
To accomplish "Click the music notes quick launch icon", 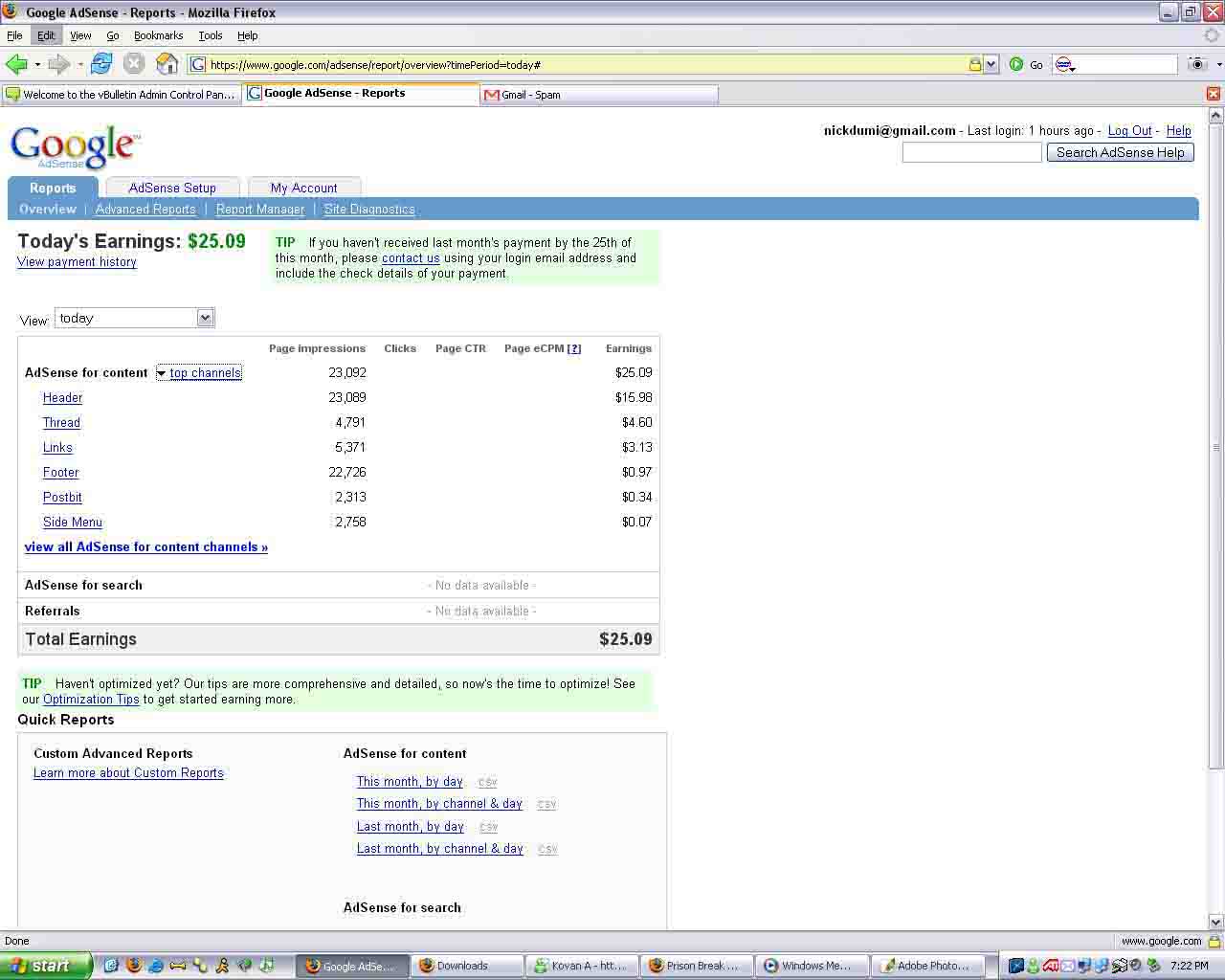I will (267, 966).
